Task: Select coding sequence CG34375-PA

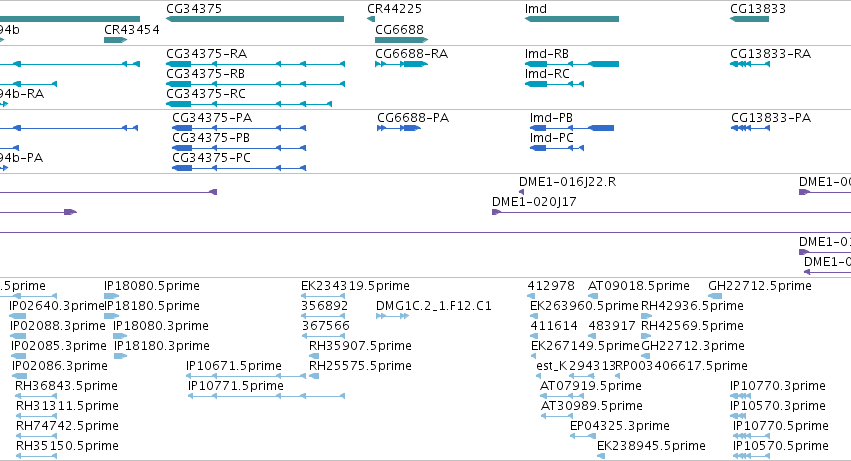Action: coord(239,128)
